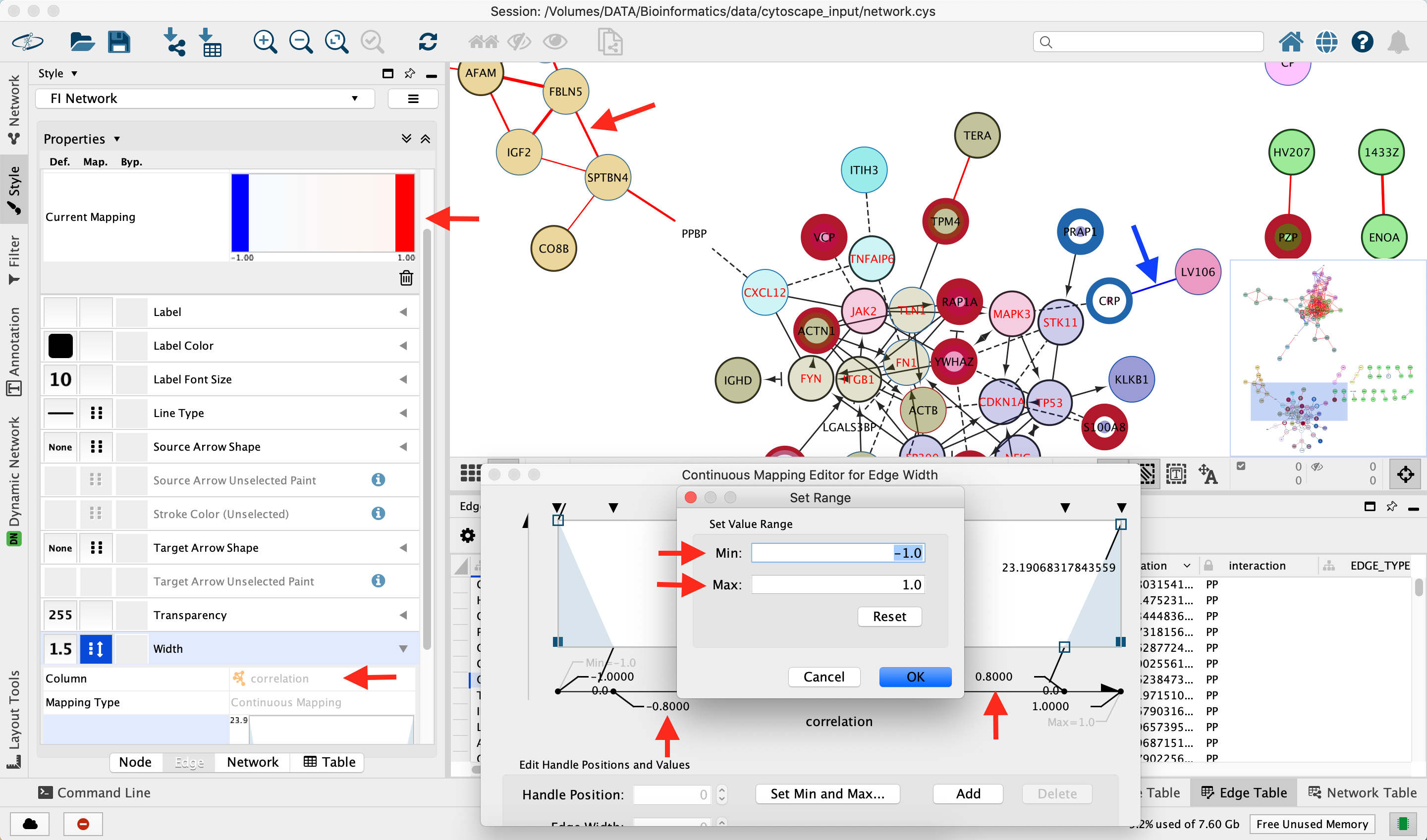
Task: Click Reset in Set Value Range
Action: 889,617
